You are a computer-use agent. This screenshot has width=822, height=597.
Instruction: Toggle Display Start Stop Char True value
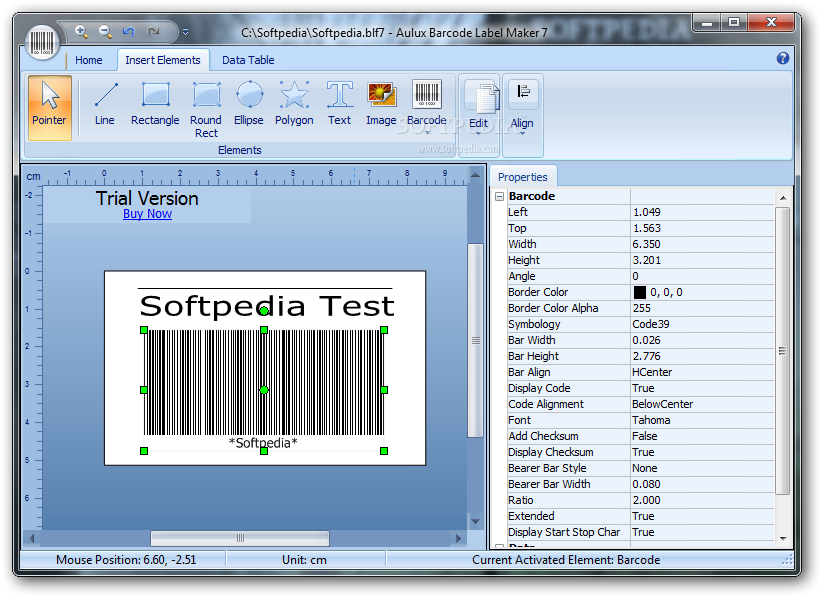pos(702,532)
